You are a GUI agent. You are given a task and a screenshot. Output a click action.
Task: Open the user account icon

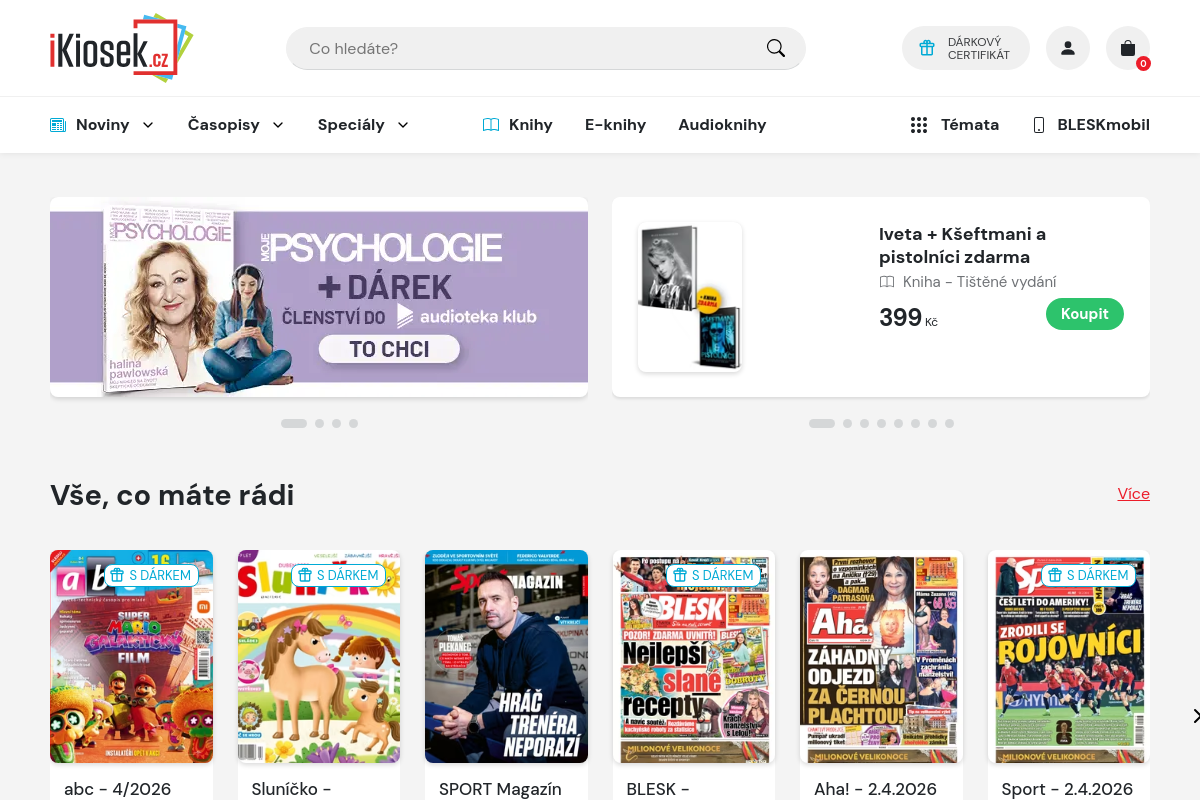[1067, 48]
